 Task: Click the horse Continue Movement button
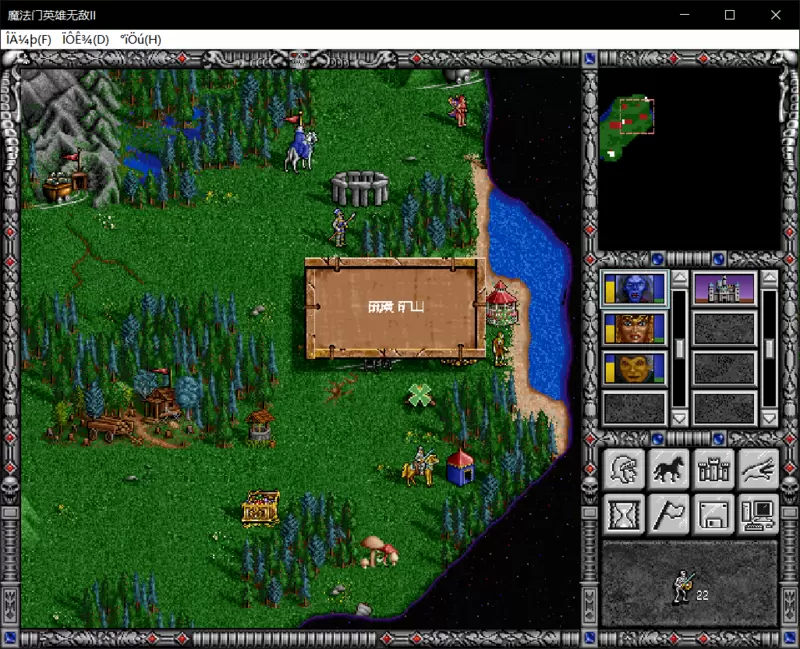point(669,469)
